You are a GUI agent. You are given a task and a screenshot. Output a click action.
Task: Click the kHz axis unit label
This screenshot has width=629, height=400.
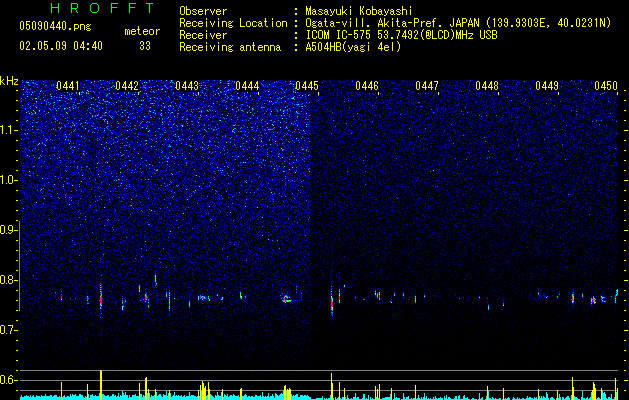point(9,81)
